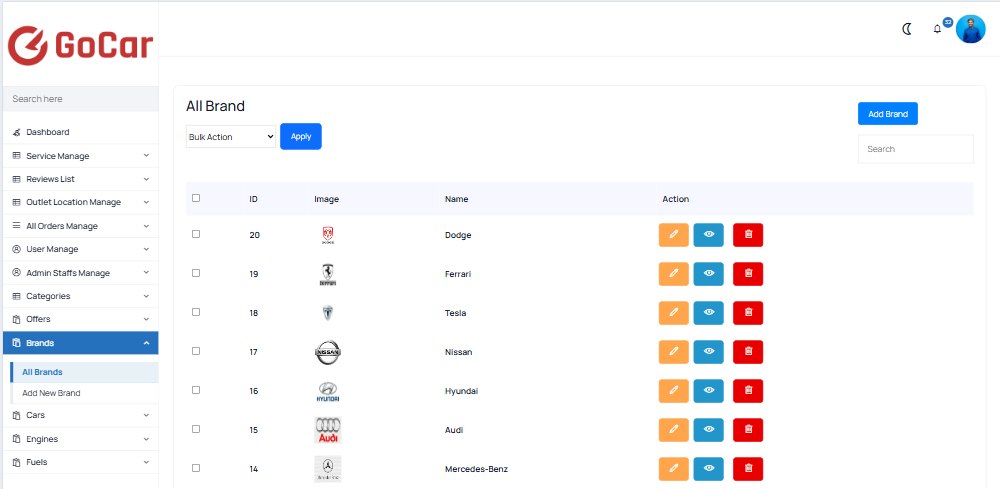Edit the Mercedes-Benz brand
The image size is (1000, 489).
pos(673,469)
